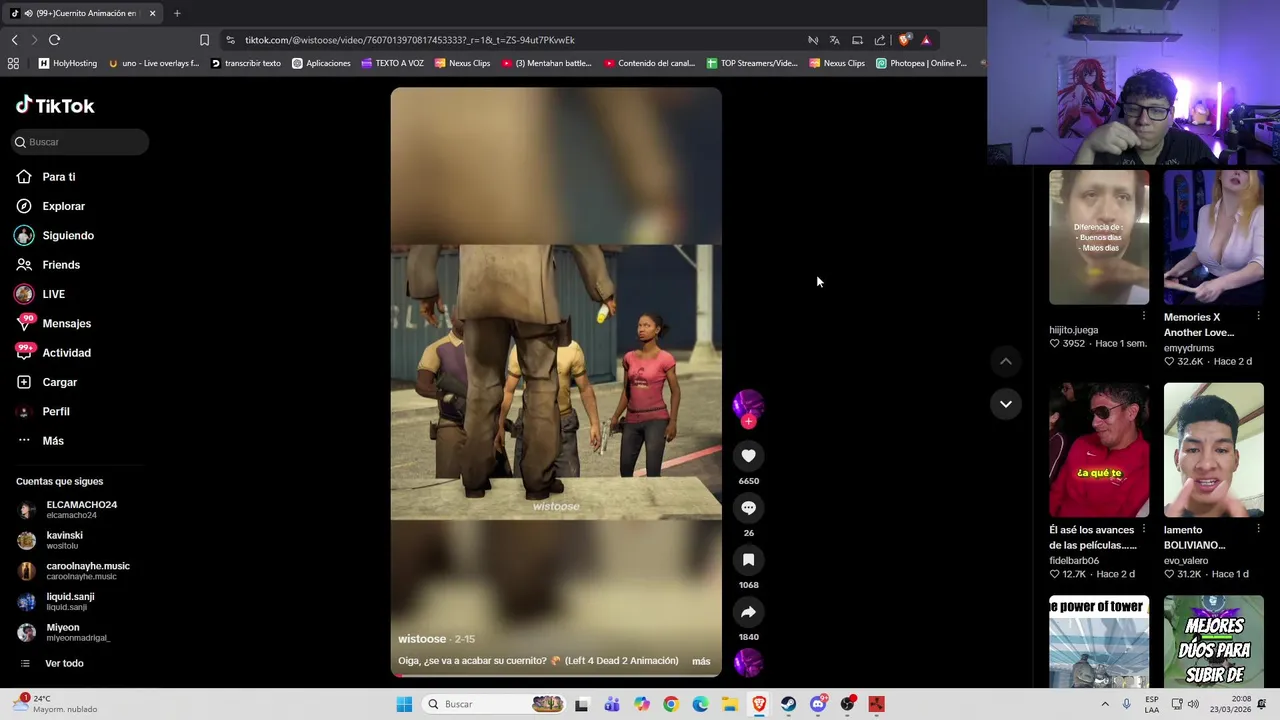Screen dimensions: 1280x720
Task: Go to next video with down chevron
Action: [x=1006, y=404]
